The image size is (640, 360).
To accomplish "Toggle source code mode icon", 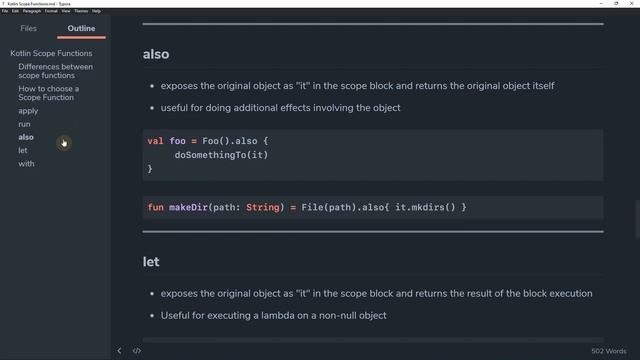I will [x=137, y=351].
